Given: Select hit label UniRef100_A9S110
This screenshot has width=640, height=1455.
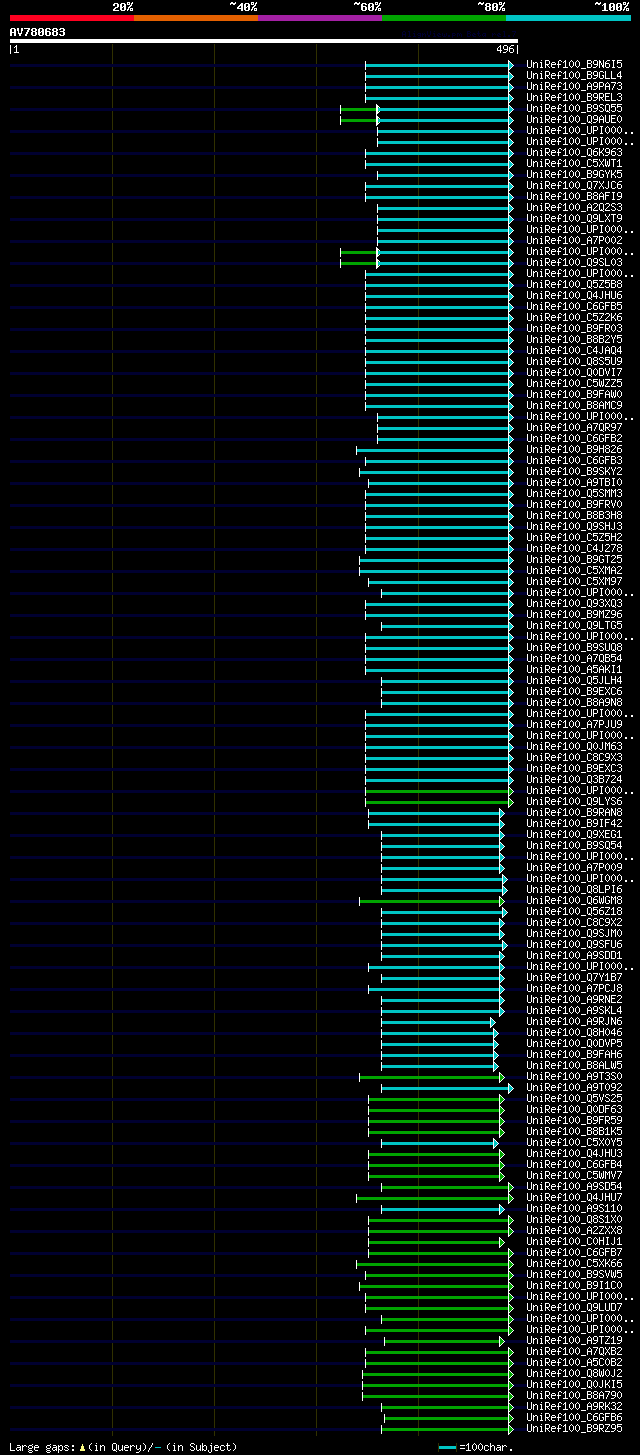Looking at the screenshot, I should (x=574, y=1208).
